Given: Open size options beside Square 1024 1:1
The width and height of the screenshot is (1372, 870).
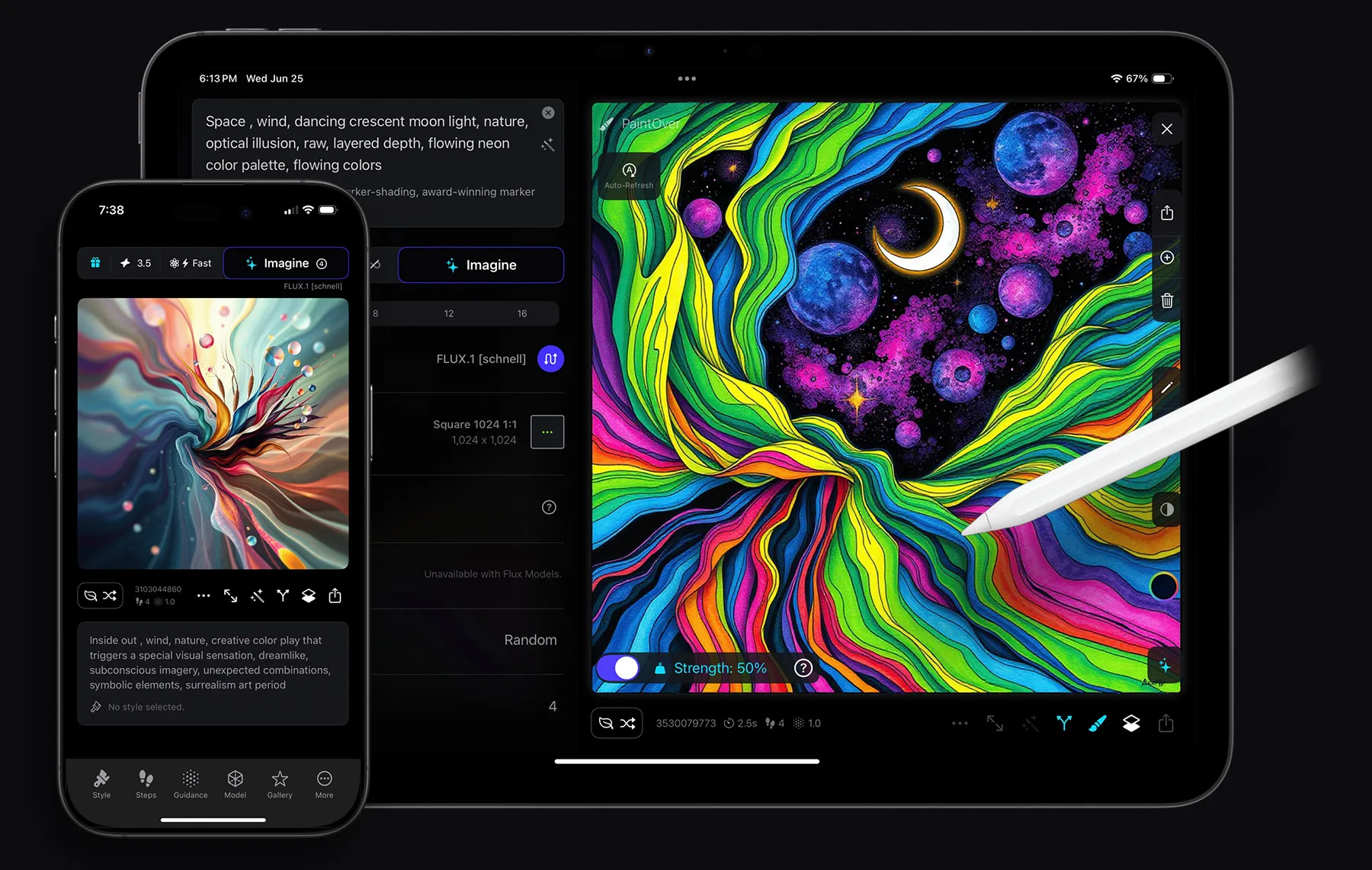Looking at the screenshot, I should (547, 432).
